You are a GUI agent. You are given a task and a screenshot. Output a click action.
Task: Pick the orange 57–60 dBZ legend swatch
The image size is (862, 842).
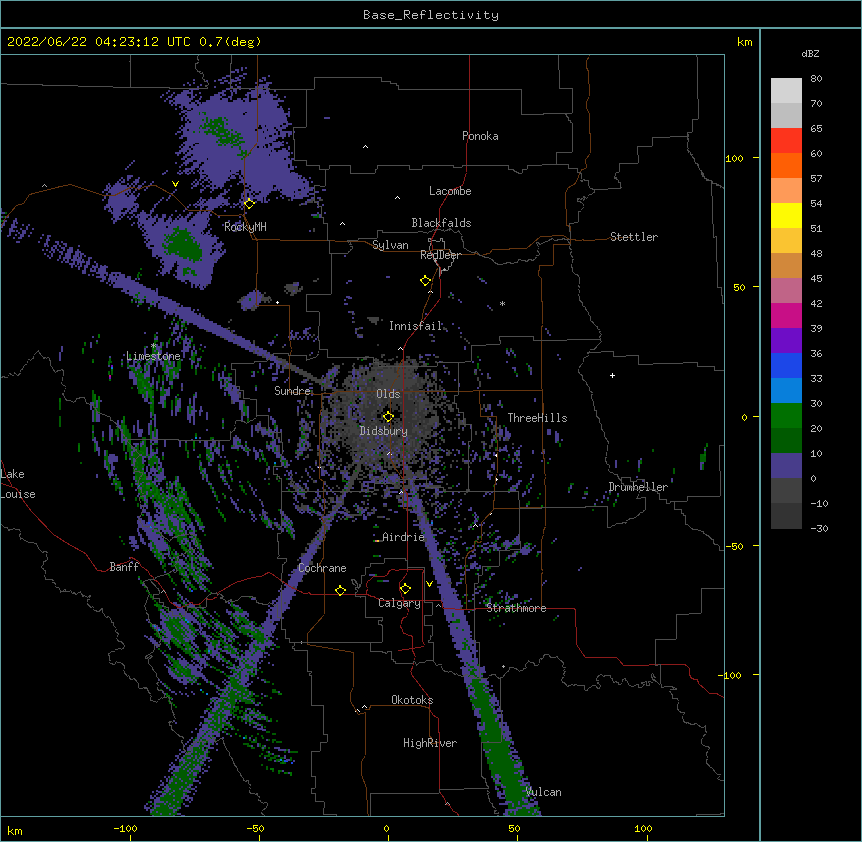coord(786,165)
